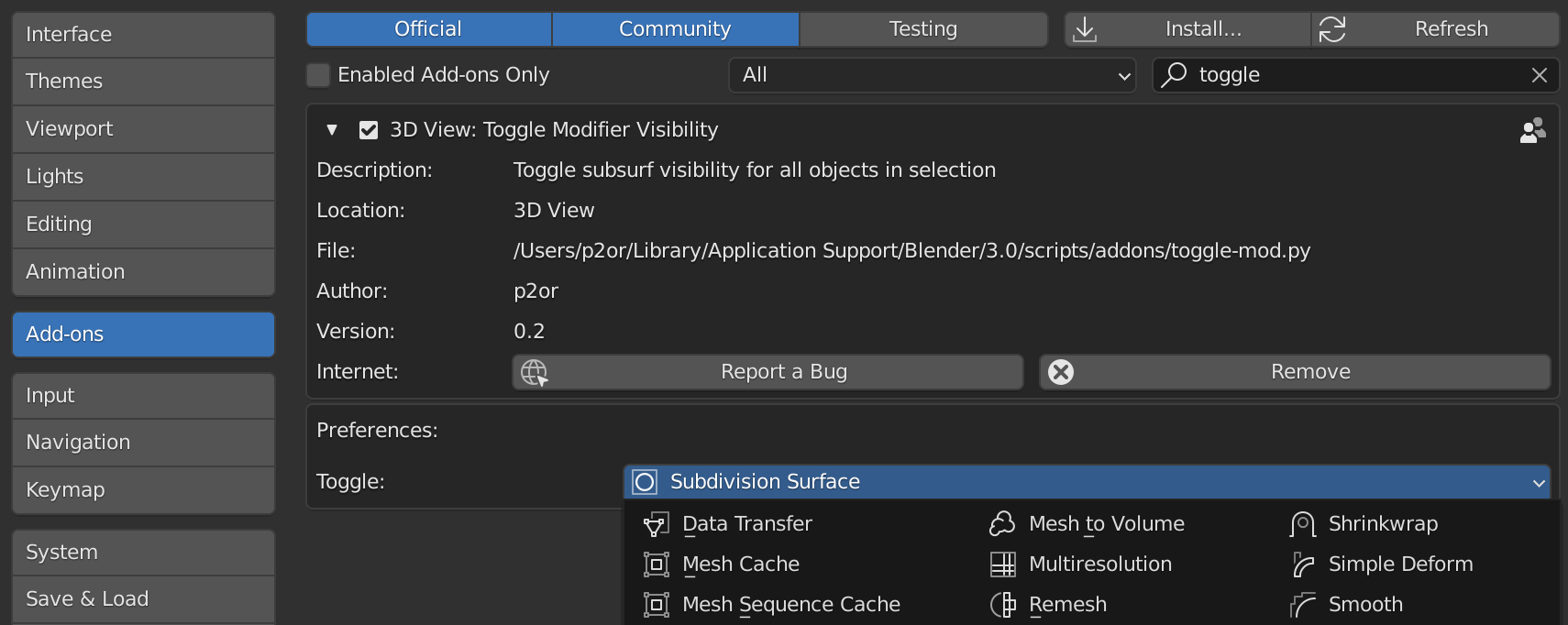Switch to the Keymap preferences section

coord(143,490)
